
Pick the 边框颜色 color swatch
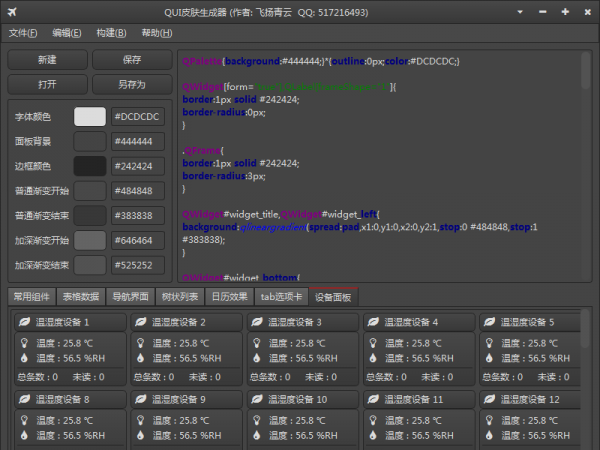tap(90, 166)
